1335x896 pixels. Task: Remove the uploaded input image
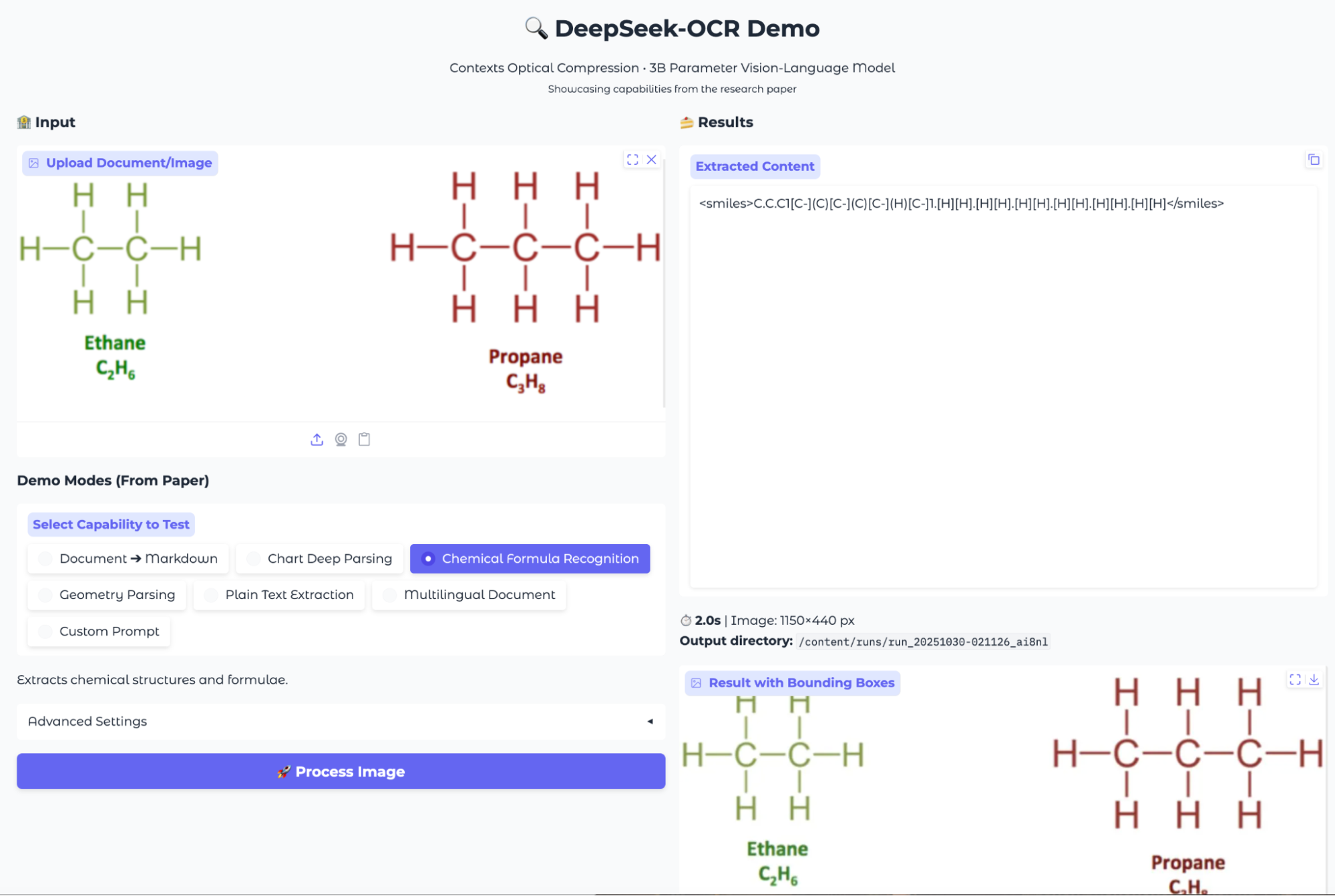point(651,160)
